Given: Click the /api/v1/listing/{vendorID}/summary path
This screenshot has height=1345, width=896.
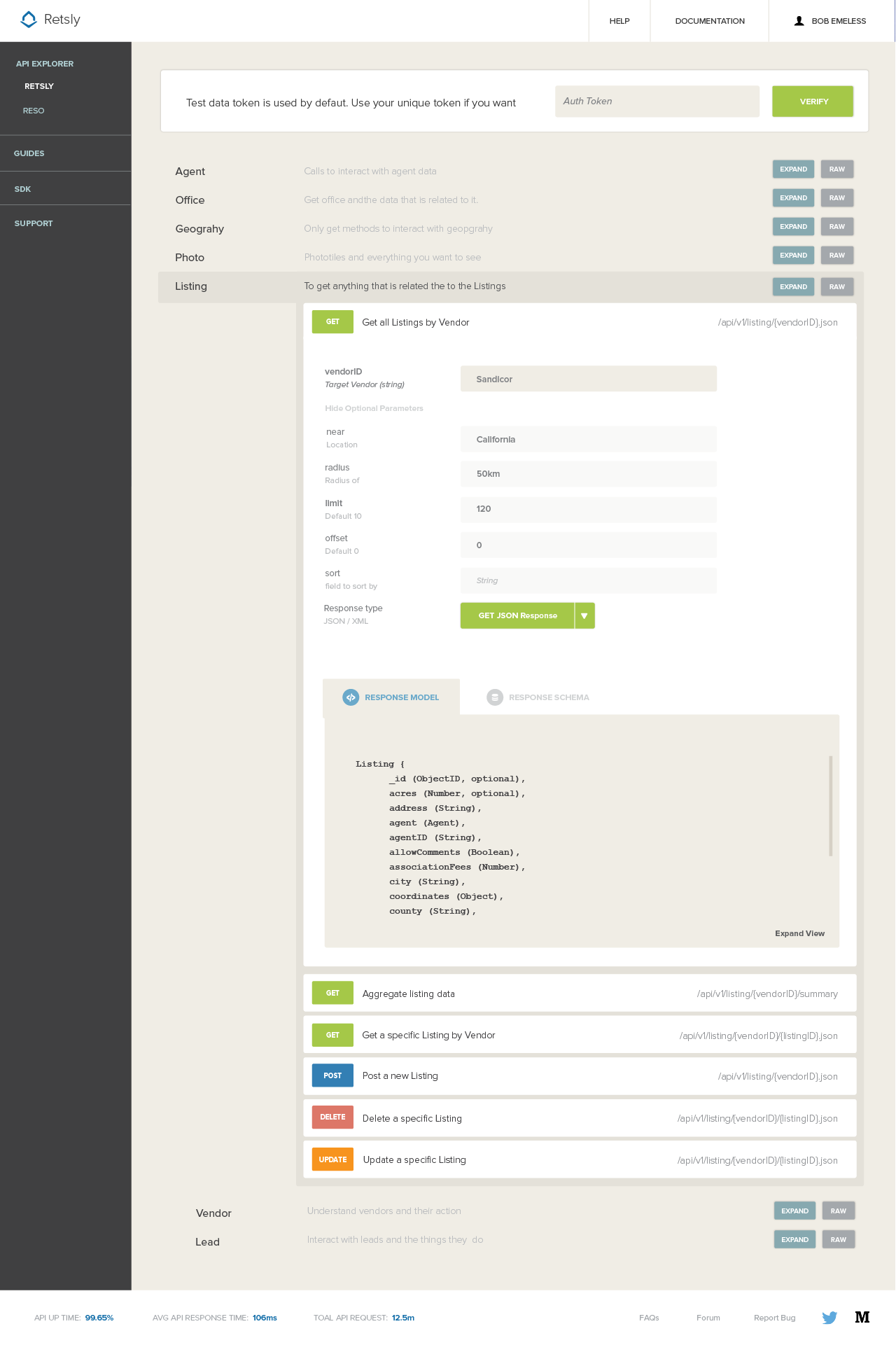Looking at the screenshot, I should (x=767, y=994).
